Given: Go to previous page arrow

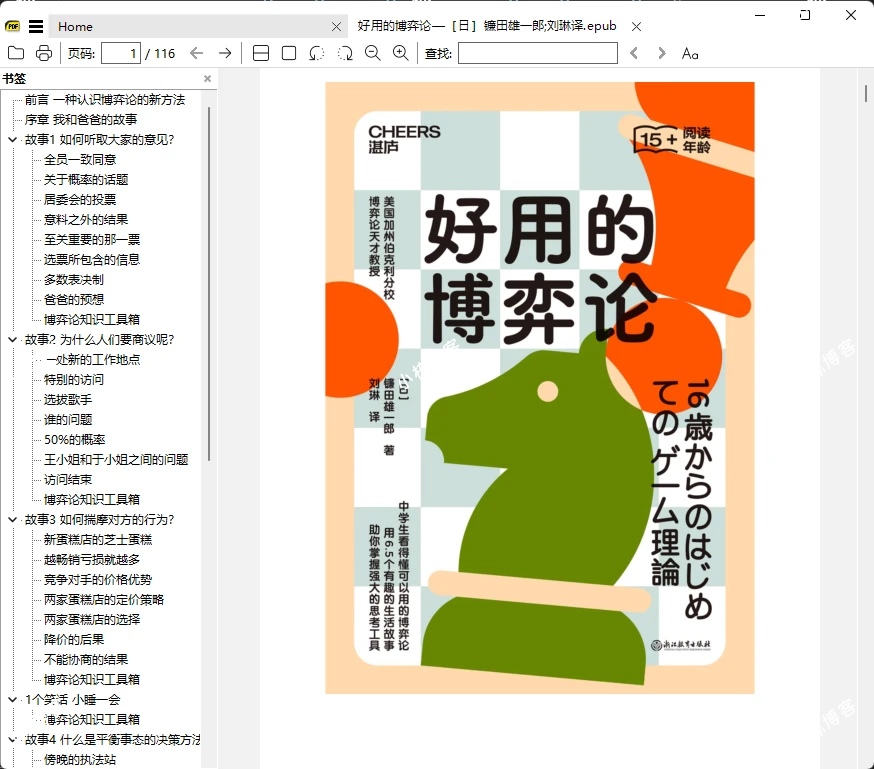Looking at the screenshot, I should 196,53.
